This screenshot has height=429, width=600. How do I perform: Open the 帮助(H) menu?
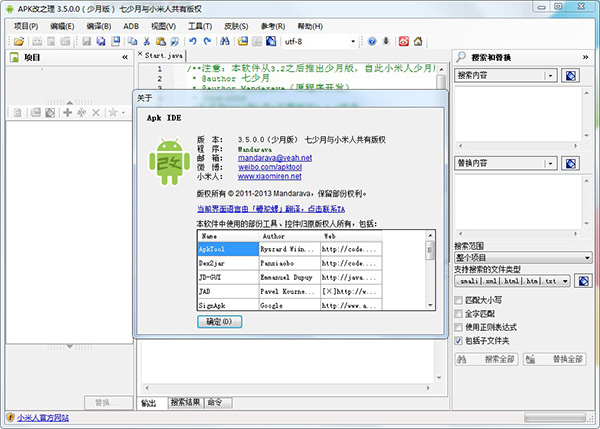(x=310, y=26)
